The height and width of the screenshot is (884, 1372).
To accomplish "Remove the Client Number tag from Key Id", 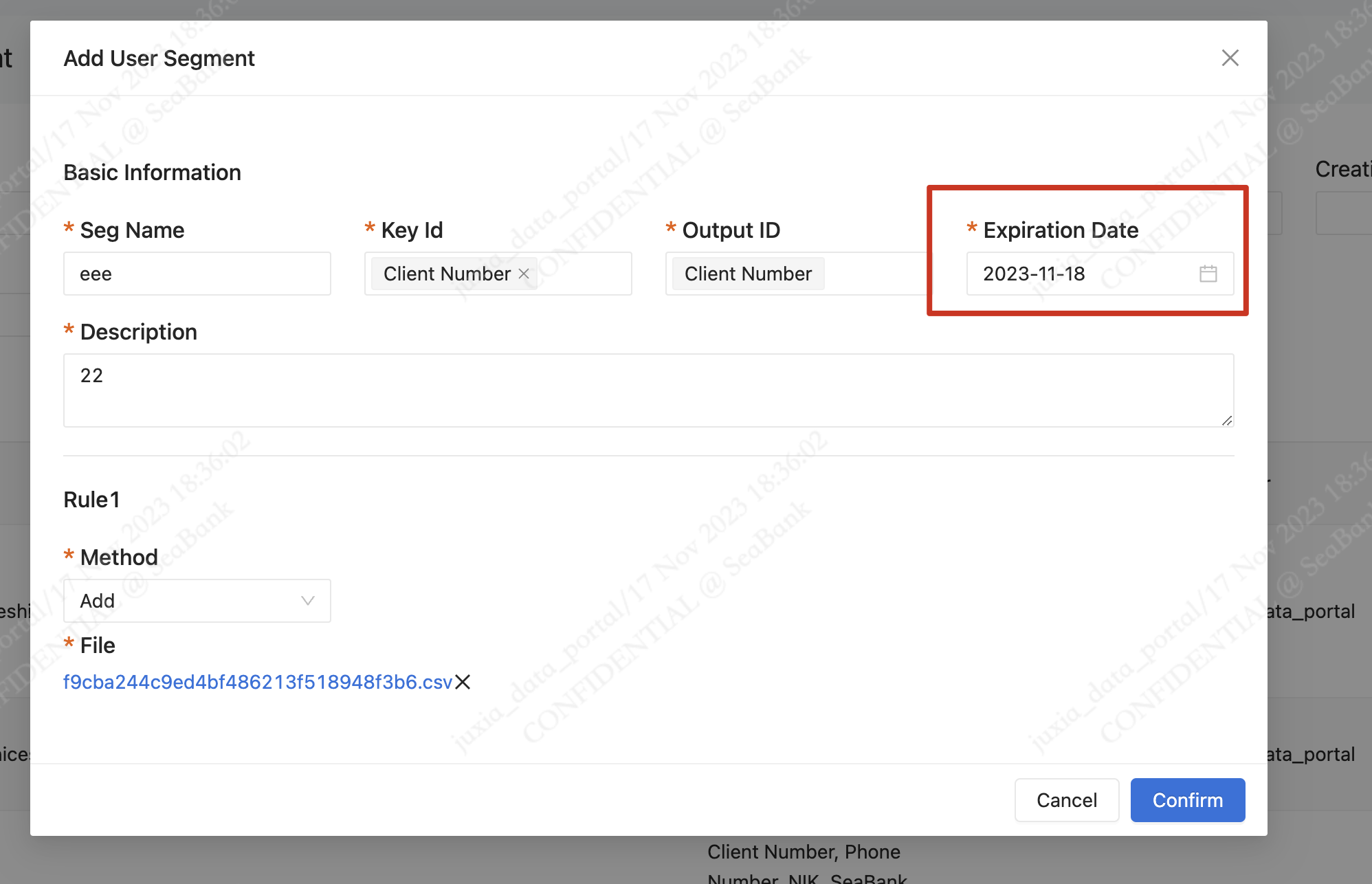I will coord(524,274).
